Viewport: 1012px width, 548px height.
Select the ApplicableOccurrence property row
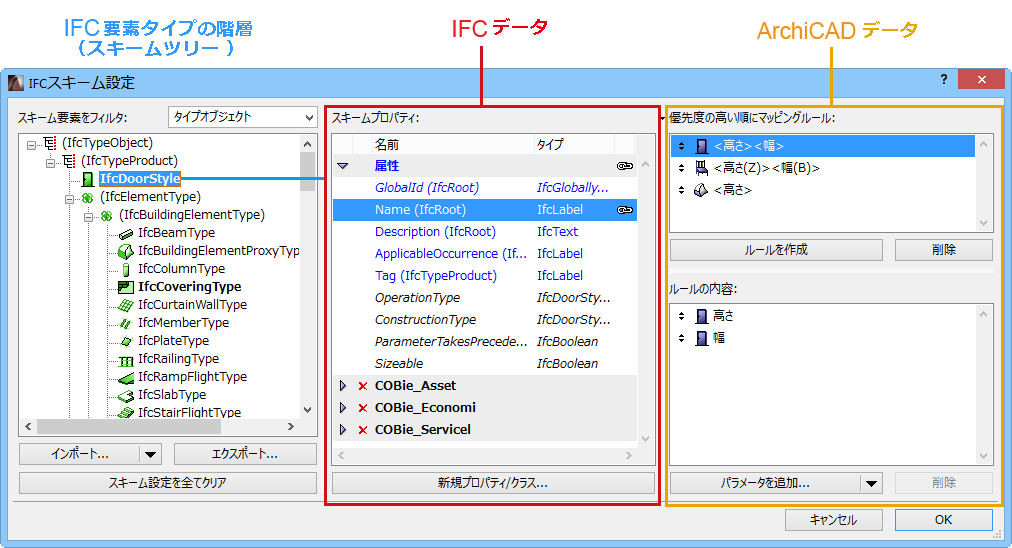pos(485,254)
